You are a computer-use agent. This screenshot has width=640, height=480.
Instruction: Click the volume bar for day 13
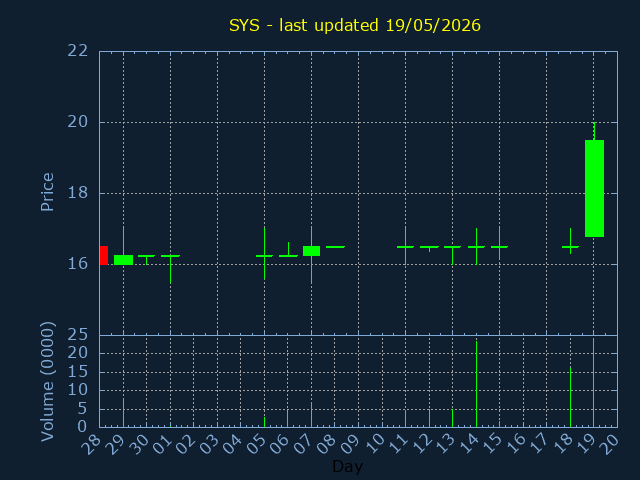[452, 418]
